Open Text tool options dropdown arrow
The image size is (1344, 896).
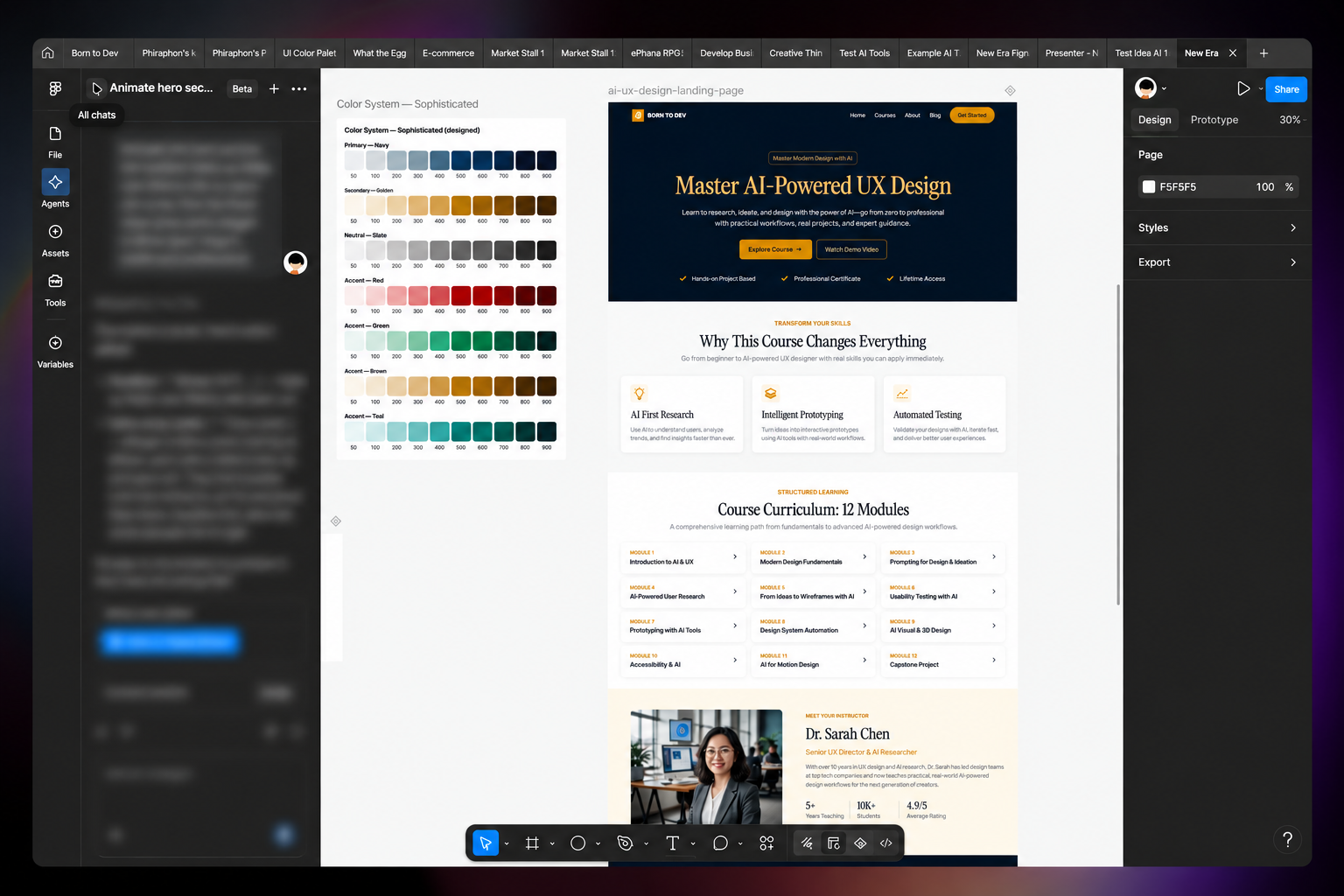tap(693, 843)
